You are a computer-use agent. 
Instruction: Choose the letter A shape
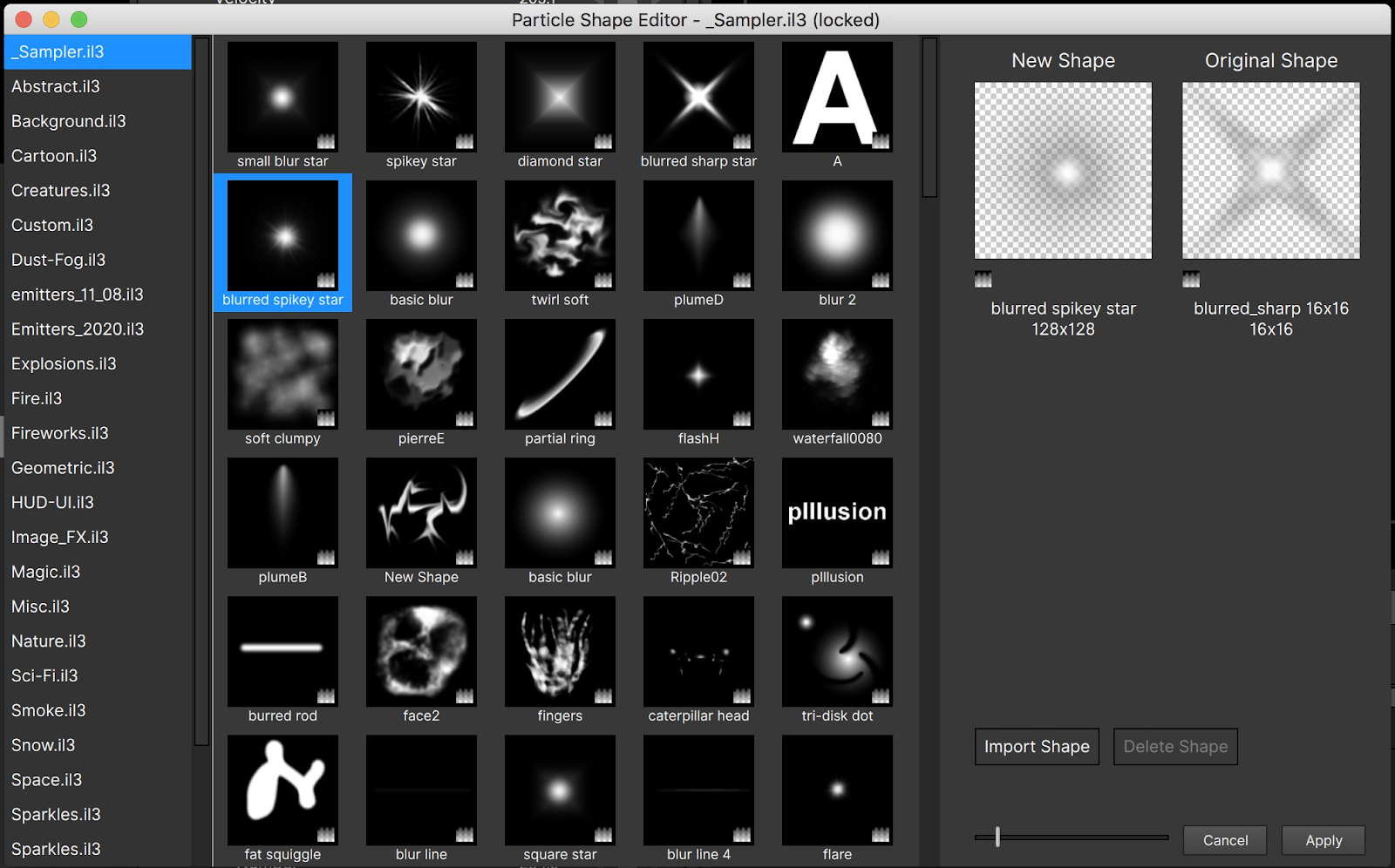coord(837,98)
